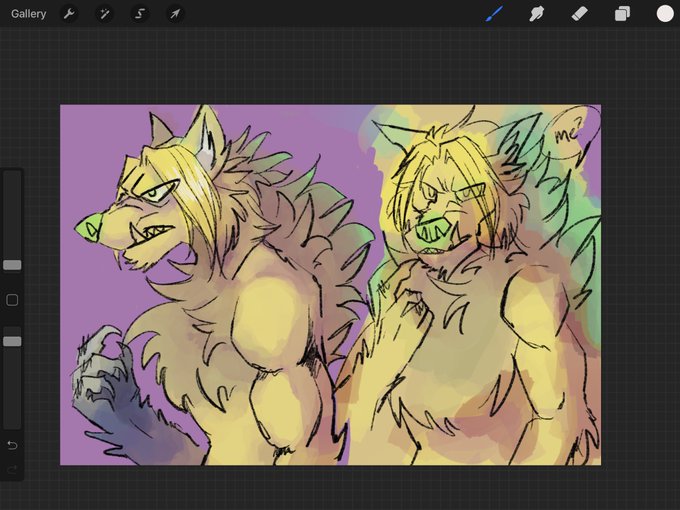Tap the square Modify button in sidebar
Image resolution: width=680 pixels, height=510 pixels.
pyautogui.click(x=12, y=300)
